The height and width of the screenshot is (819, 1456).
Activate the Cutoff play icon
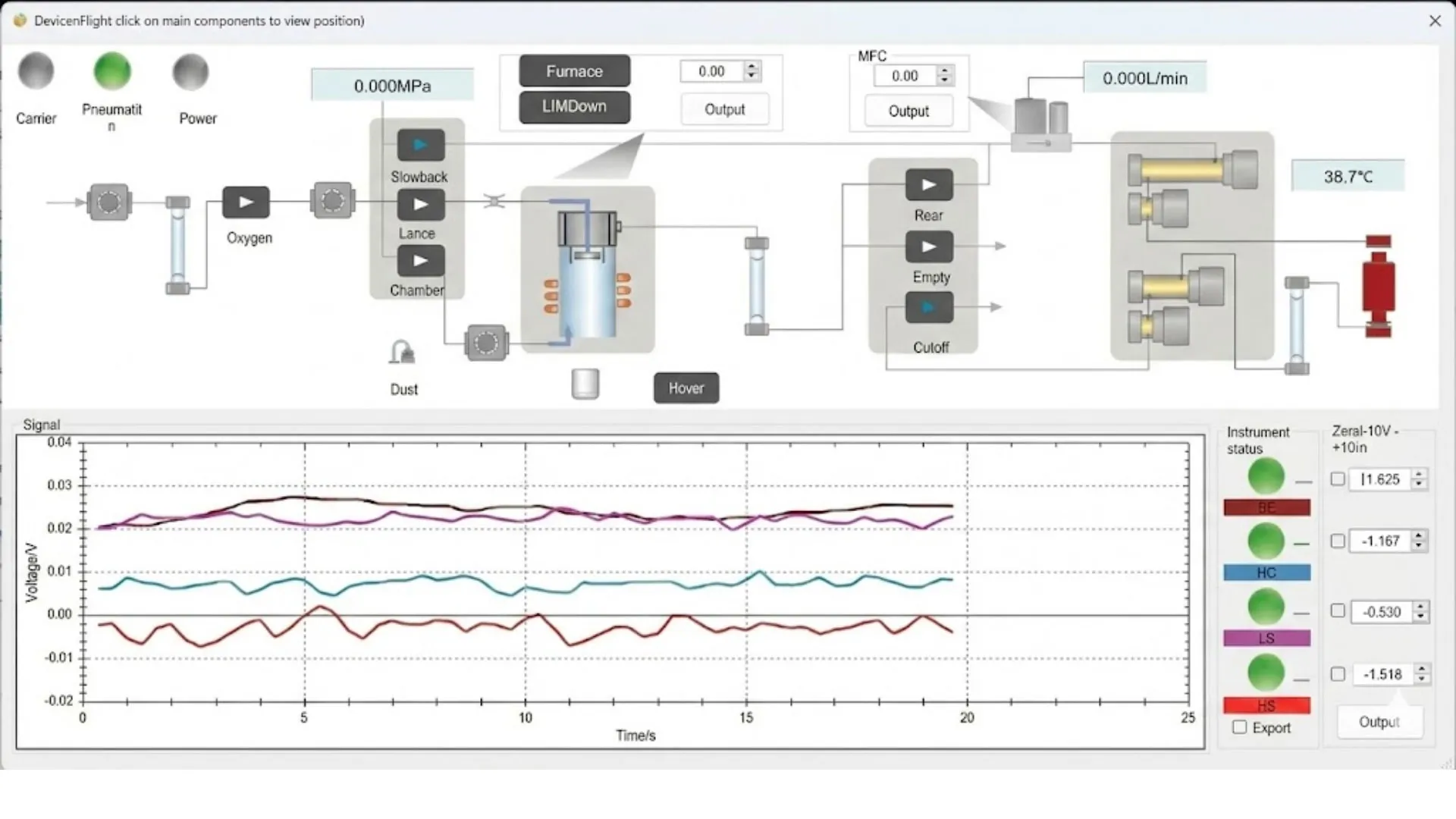[929, 307]
